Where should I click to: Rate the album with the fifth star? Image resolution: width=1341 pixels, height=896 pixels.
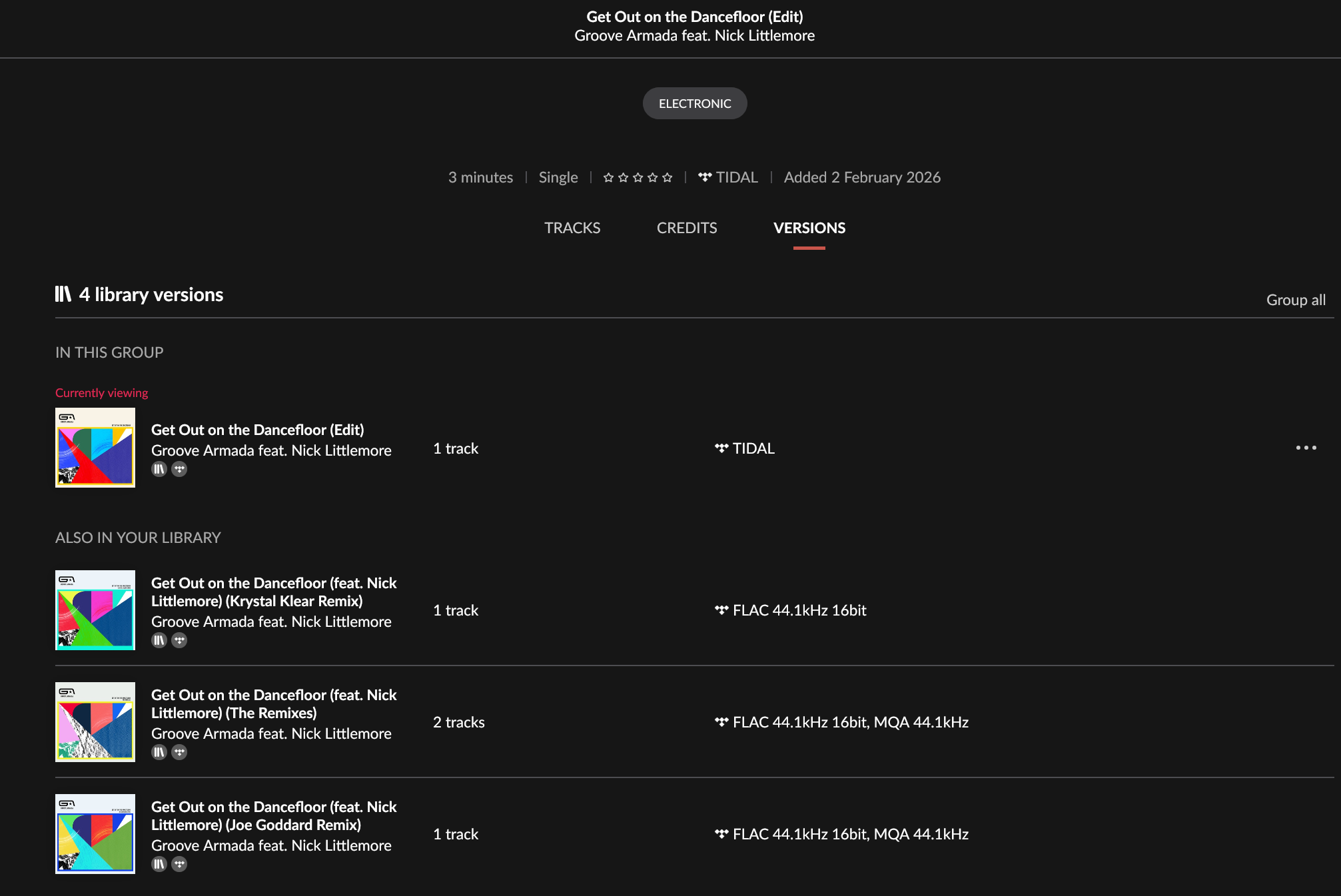(x=667, y=177)
